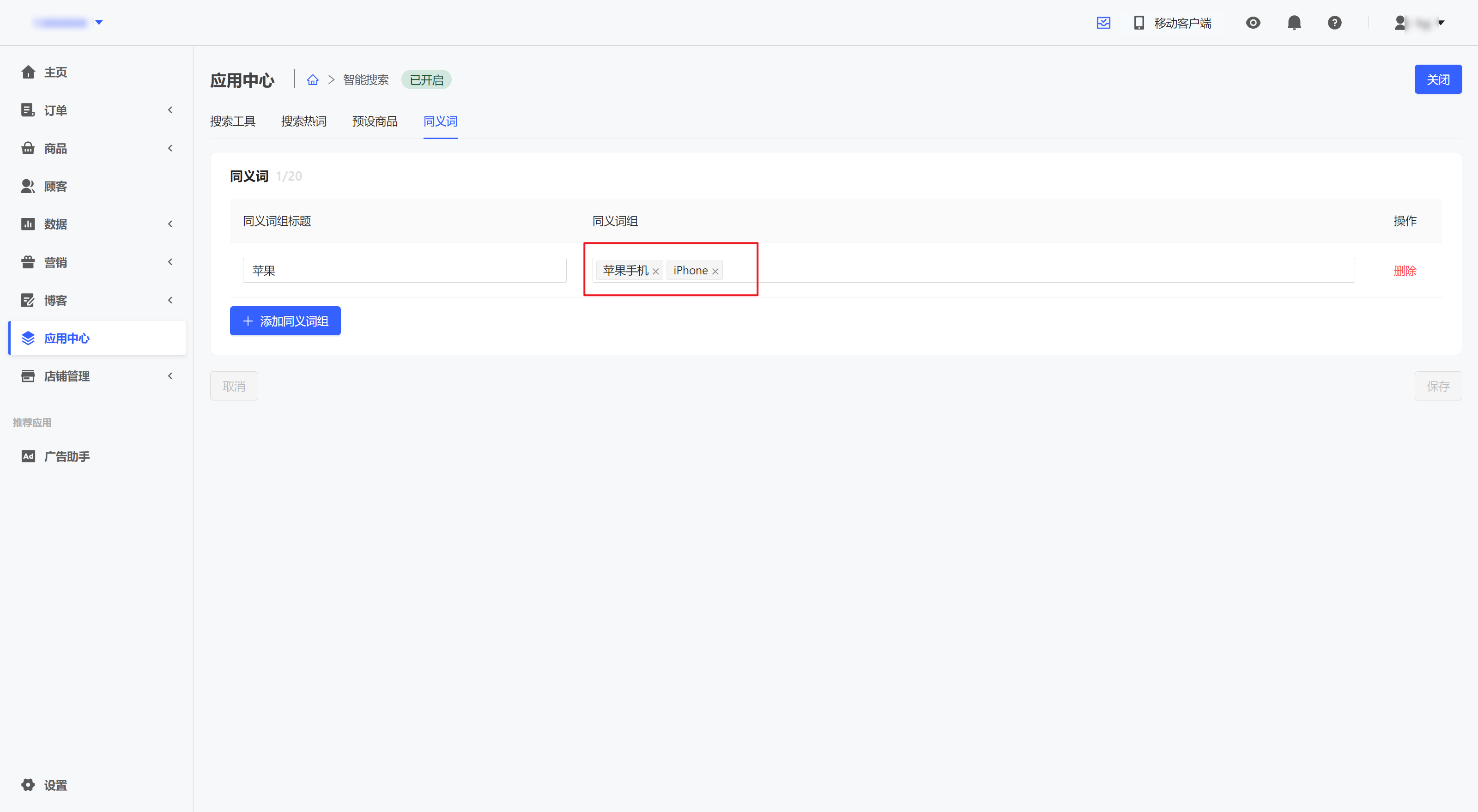Open the help question mark icon
This screenshot has width=1478, height=812.
[1334, 23]
